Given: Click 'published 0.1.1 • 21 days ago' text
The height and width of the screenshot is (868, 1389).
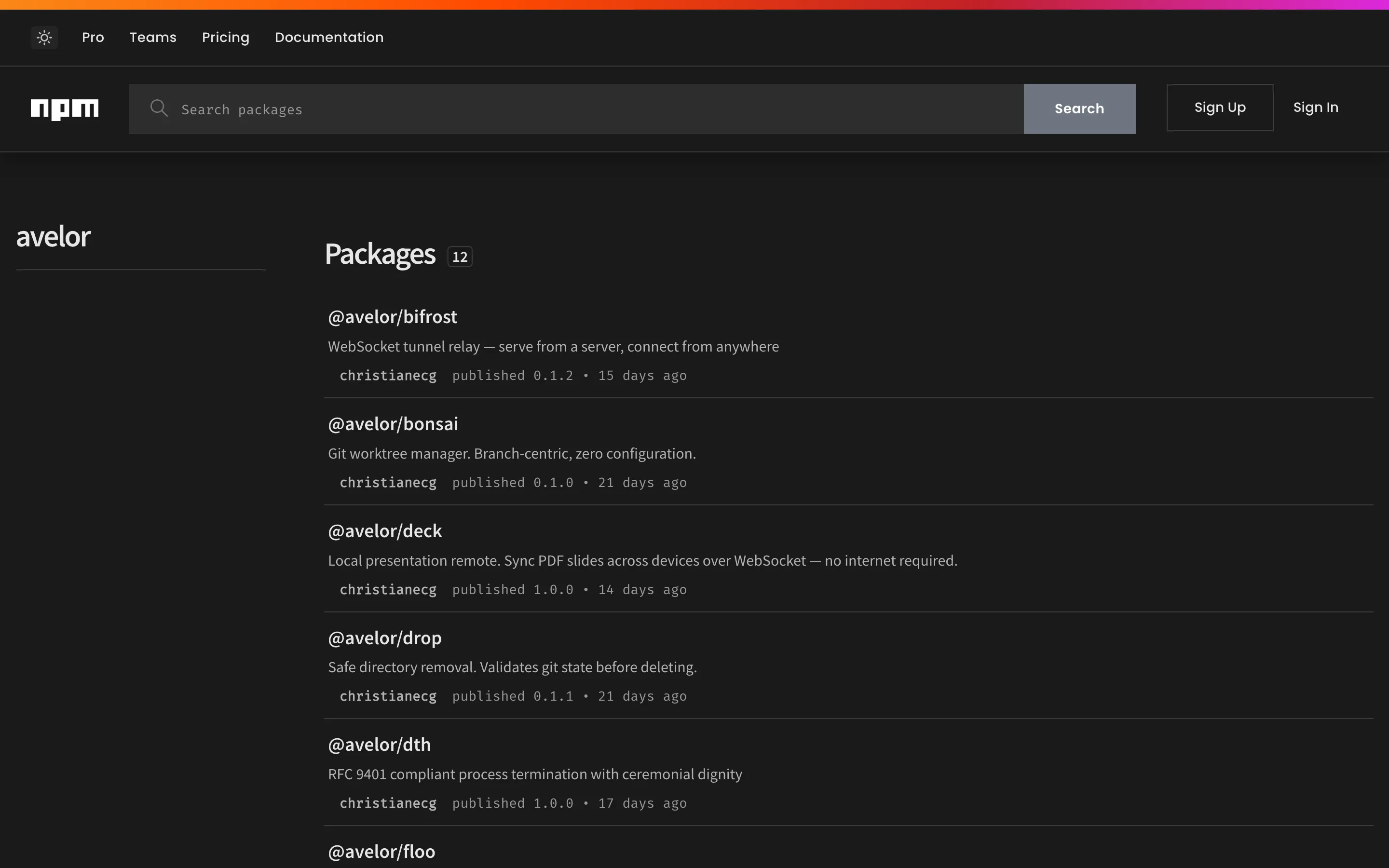Looking at the screenshot, I should (x=570, y=696).
